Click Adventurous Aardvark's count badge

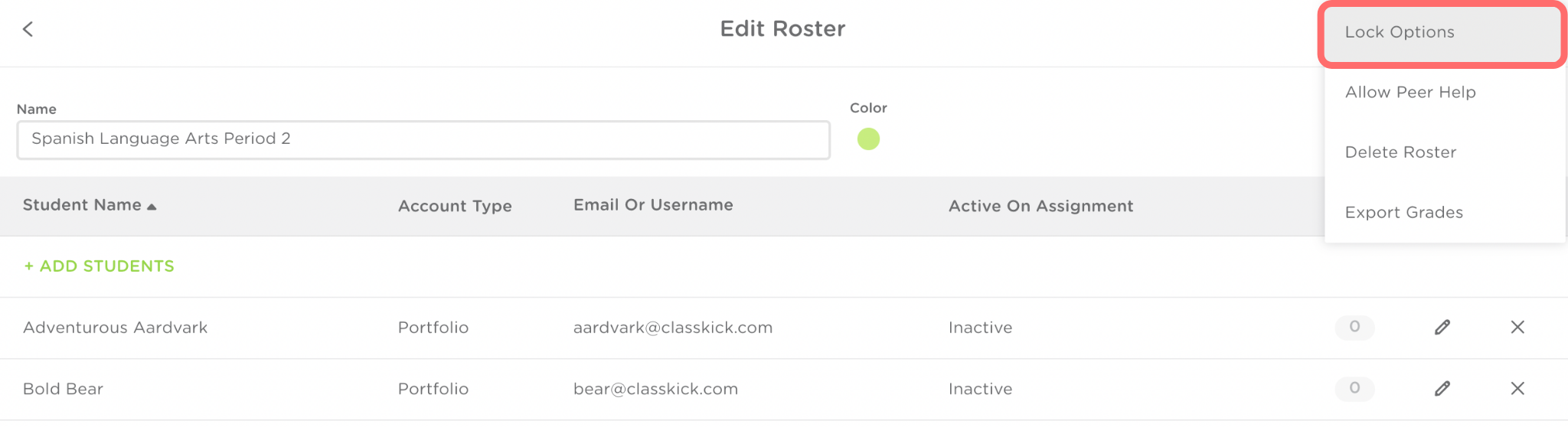(x=1354, y=327)
